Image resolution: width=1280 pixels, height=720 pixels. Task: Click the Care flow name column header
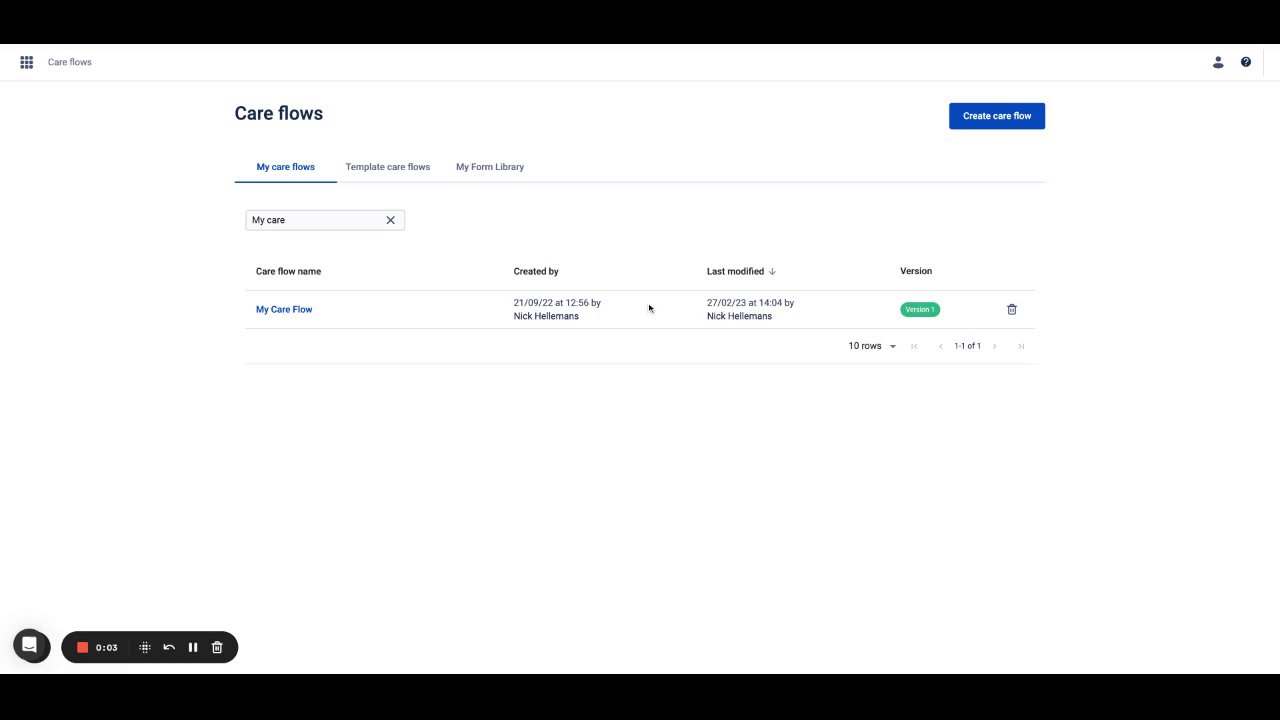click(288, 272)
